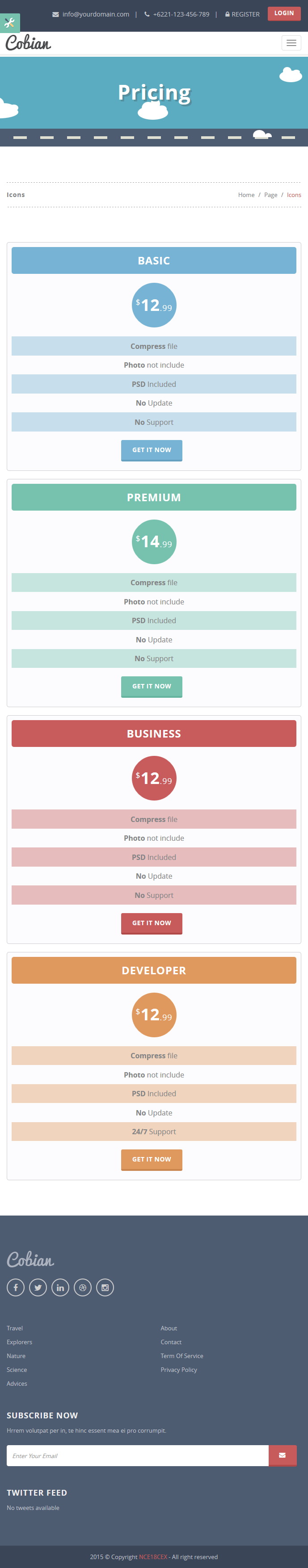Image resolution: width=308 pixels, height=1568 pixels.
Task: Click the Cobian logo in header
Action: coord(28,42)
